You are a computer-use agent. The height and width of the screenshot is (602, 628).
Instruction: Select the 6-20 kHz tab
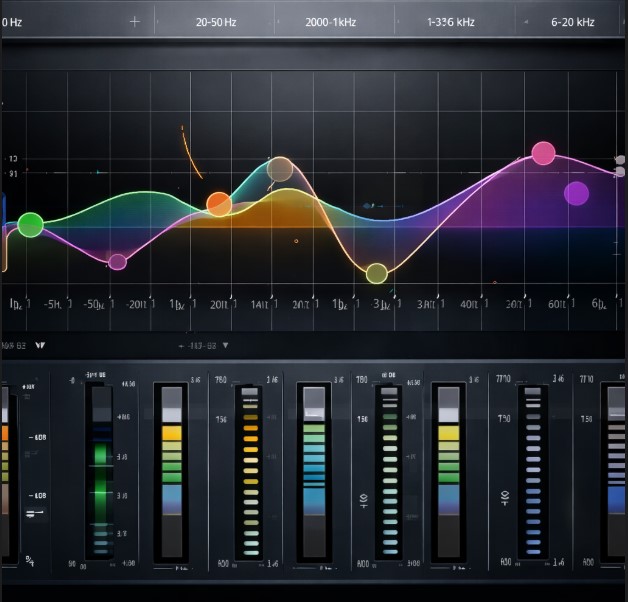click(x=572, y=22)
